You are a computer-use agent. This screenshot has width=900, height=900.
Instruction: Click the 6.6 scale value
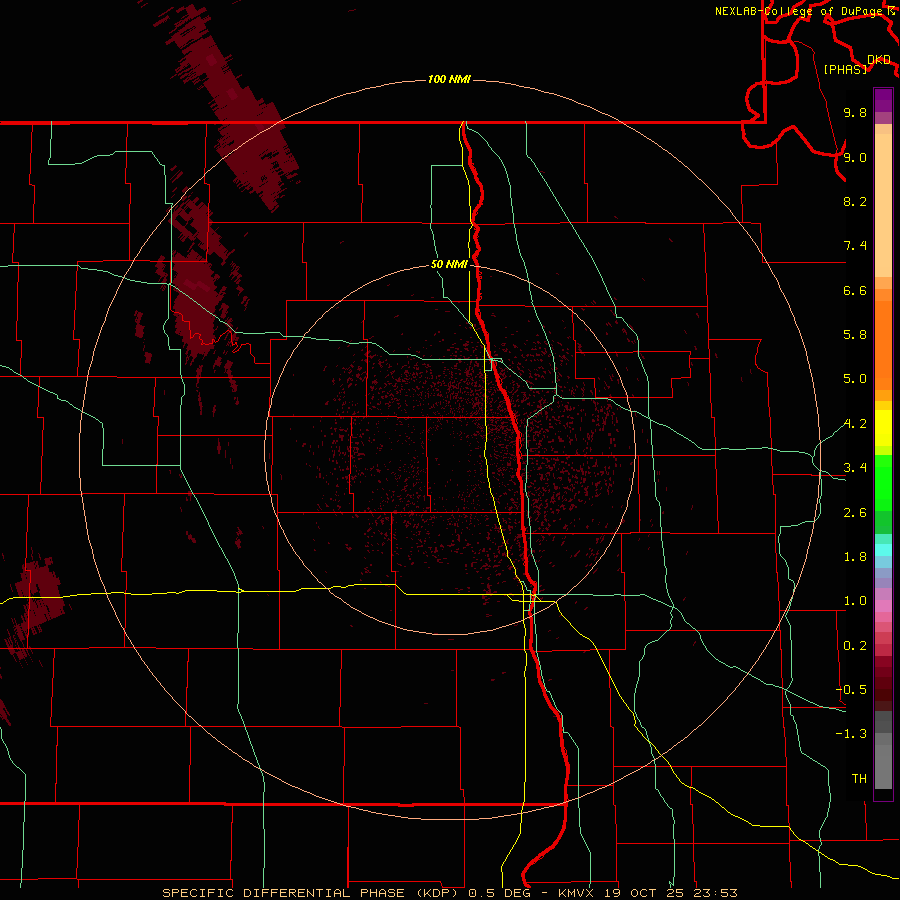point(855,290)
